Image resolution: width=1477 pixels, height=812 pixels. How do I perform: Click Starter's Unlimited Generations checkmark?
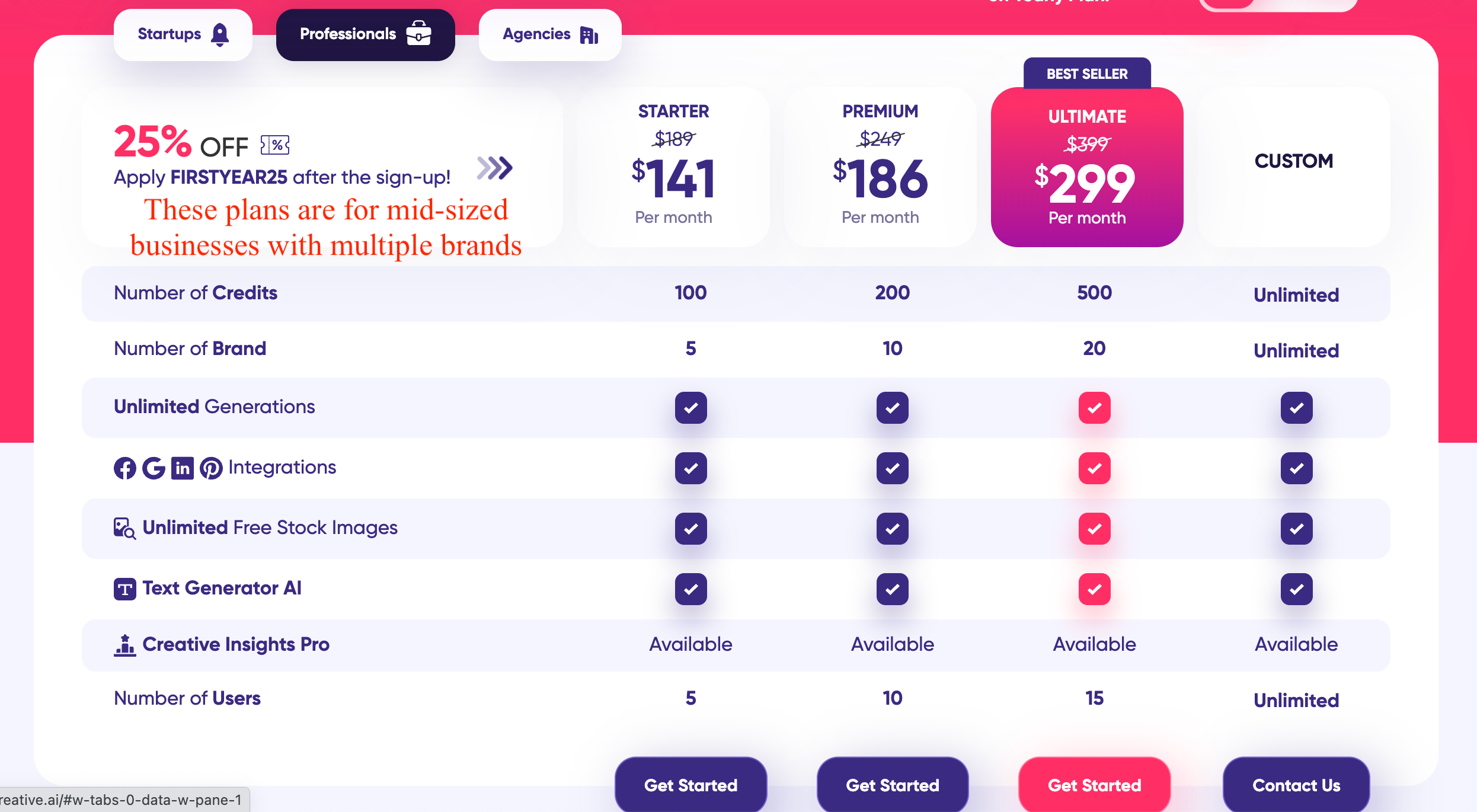(x=690, y=408)
